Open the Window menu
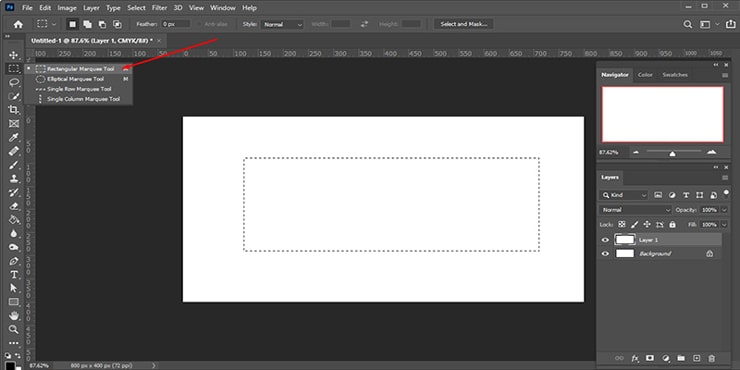Screen dimensions: 740x370 click(223, 8)
